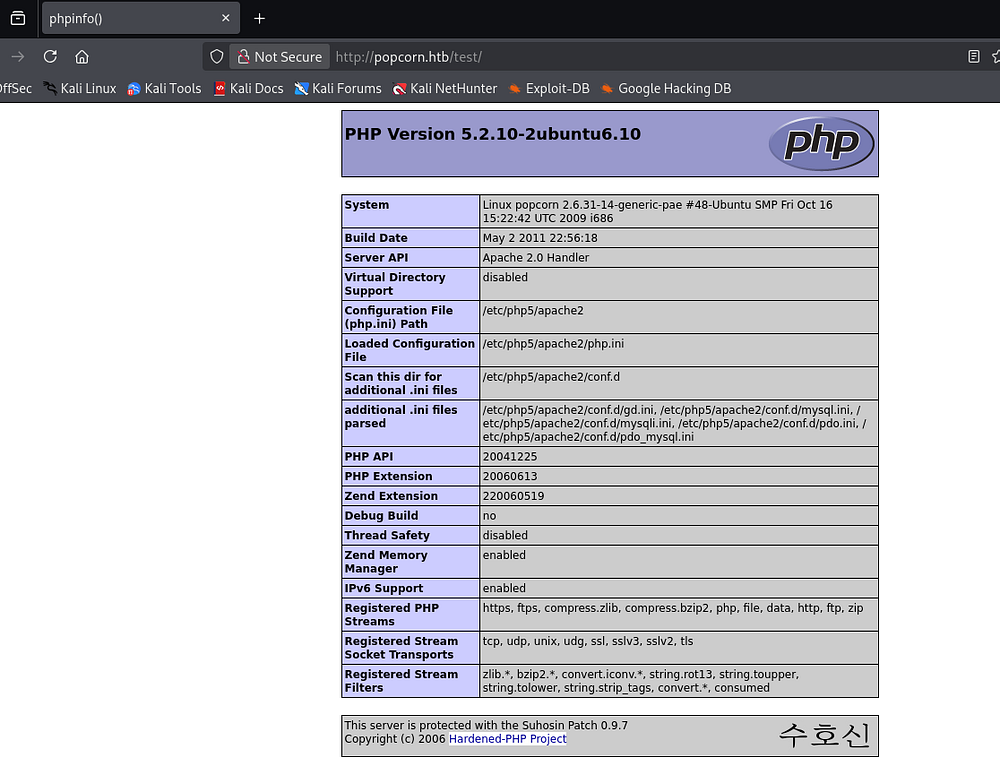Viewport: 1000px width, 765px height.
Task: Open the Kali Tools bookmark
Action: click(165, 88)
